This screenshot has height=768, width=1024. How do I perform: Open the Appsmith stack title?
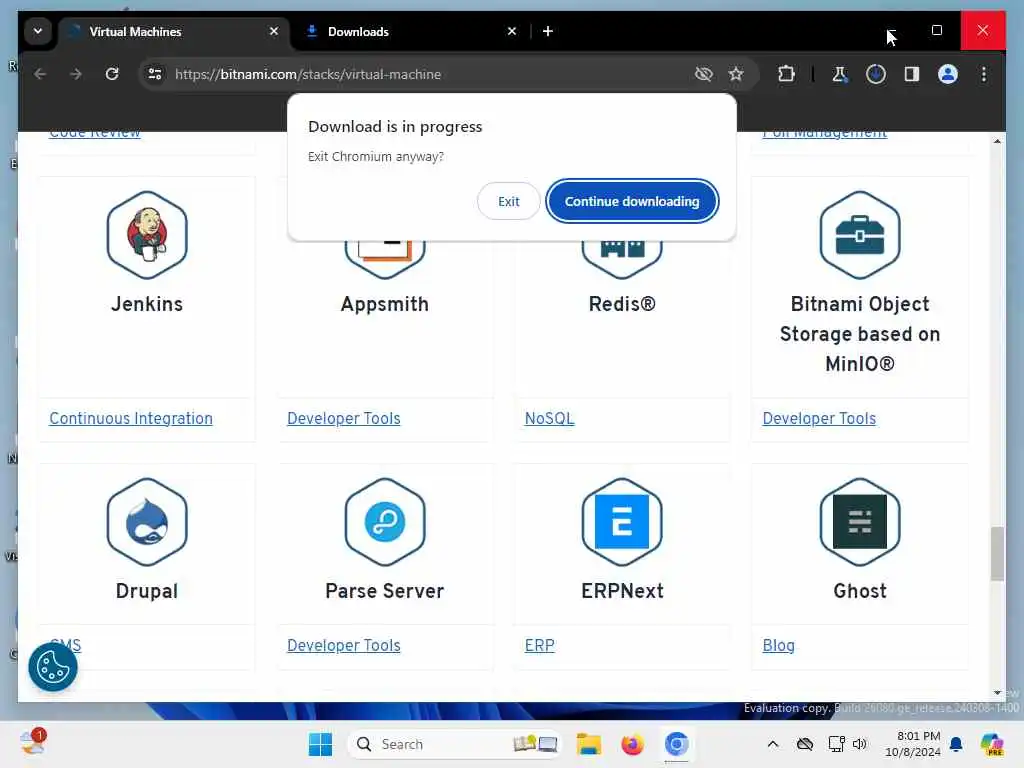385,304
